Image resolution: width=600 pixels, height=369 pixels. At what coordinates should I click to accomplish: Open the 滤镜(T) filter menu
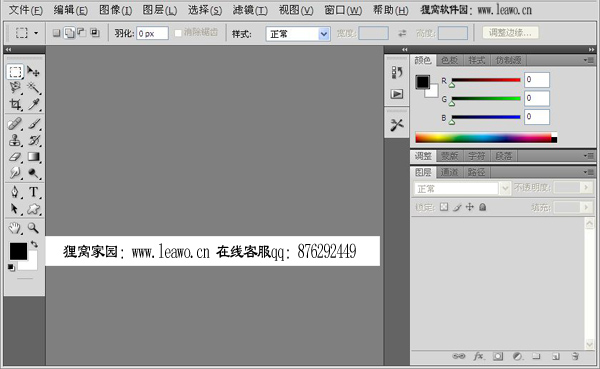[250, 10]
